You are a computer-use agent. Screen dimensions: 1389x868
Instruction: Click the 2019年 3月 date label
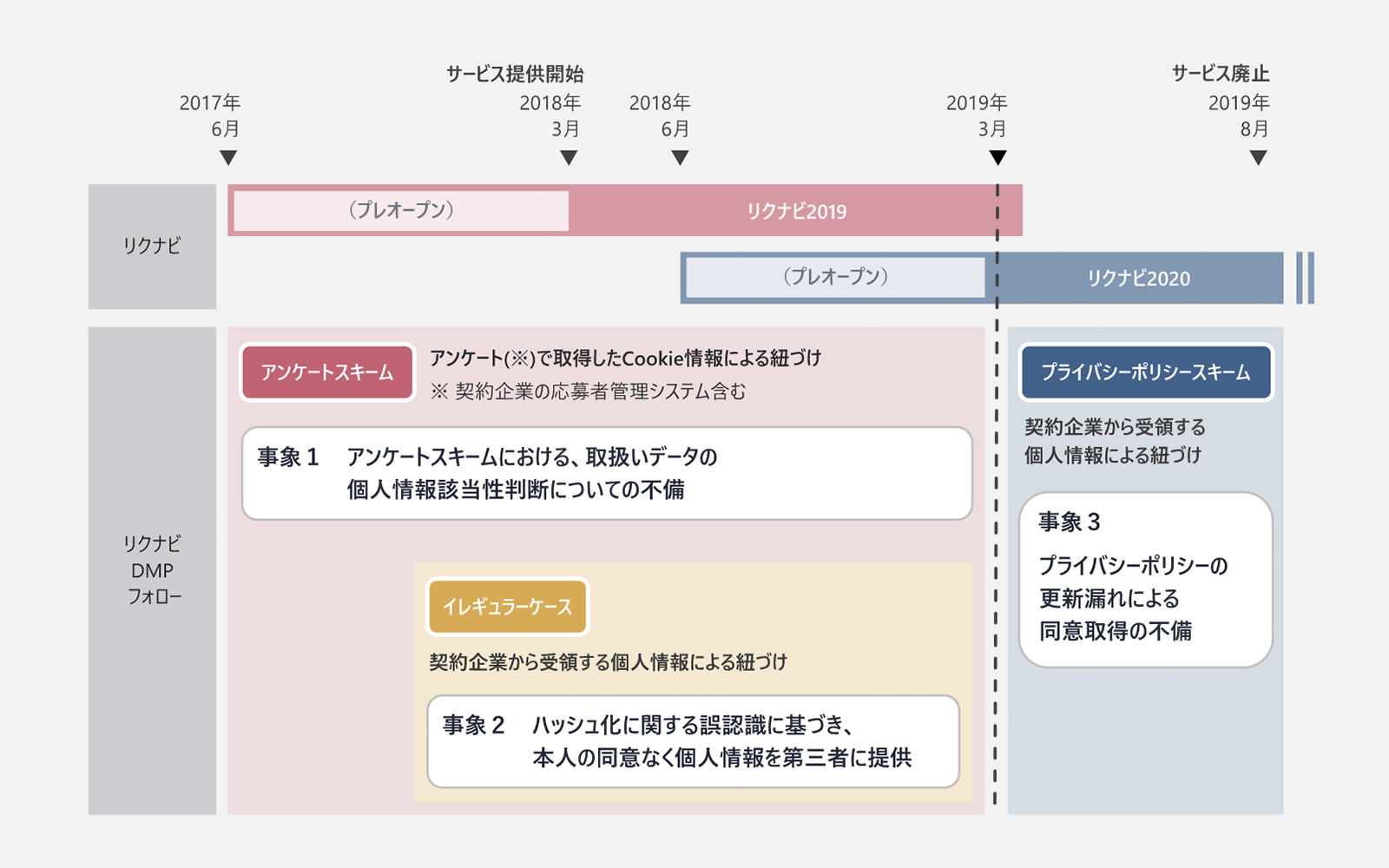coord(977,115)
